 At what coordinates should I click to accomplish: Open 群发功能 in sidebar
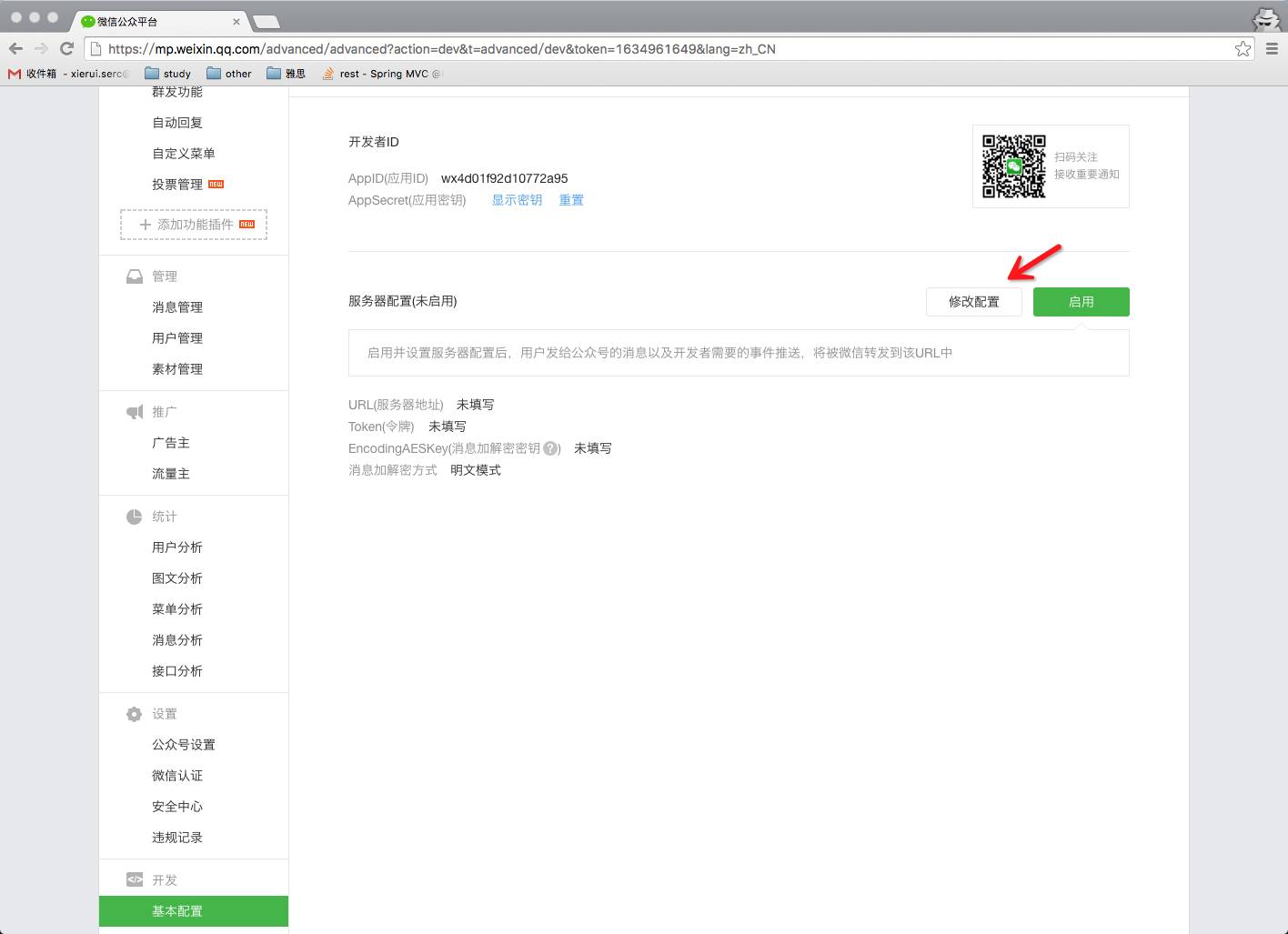[177, 92]
